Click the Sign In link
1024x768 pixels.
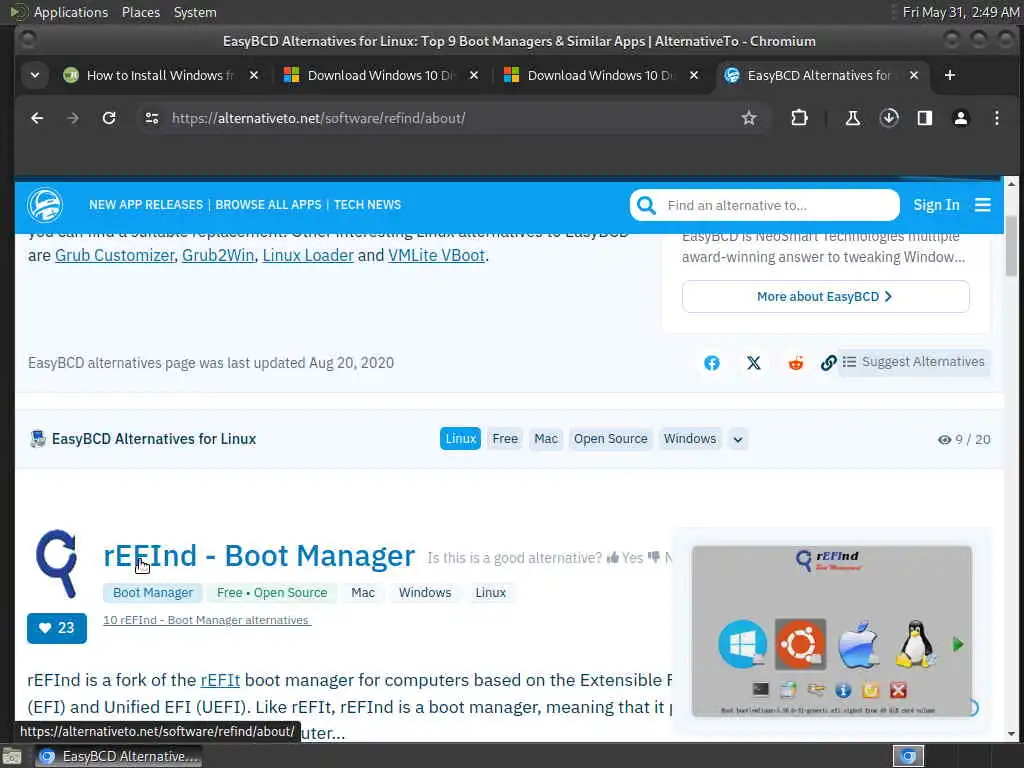(936, 205)
